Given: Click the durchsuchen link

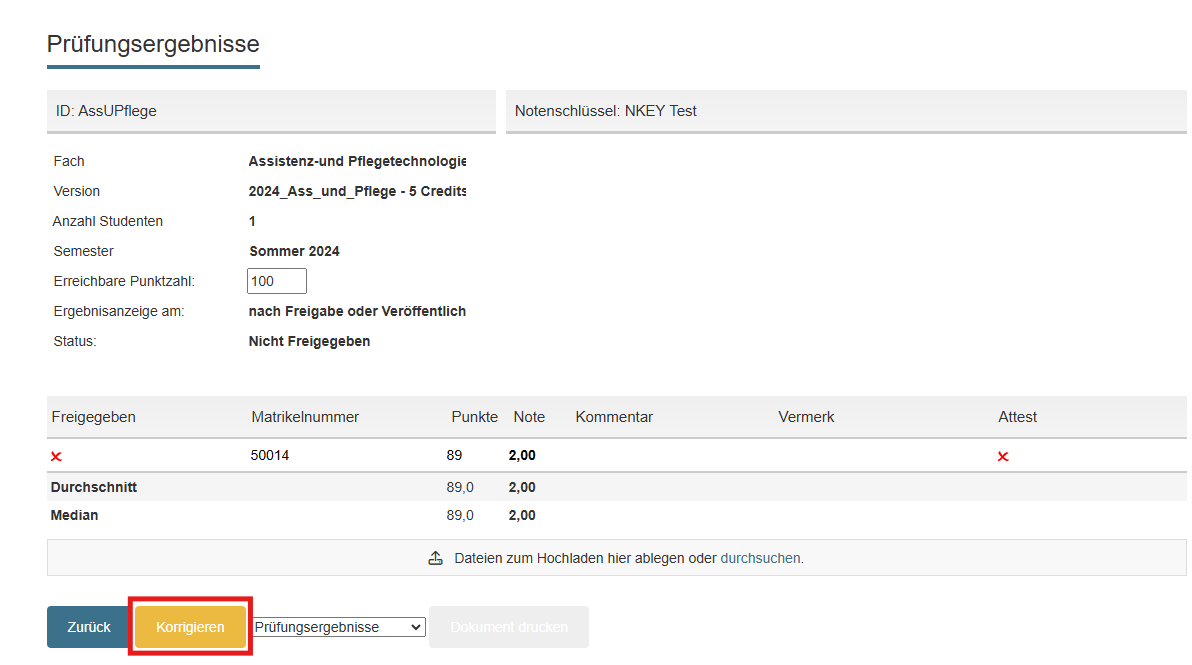Looking at the screenshot, I should tap(760, 559).
